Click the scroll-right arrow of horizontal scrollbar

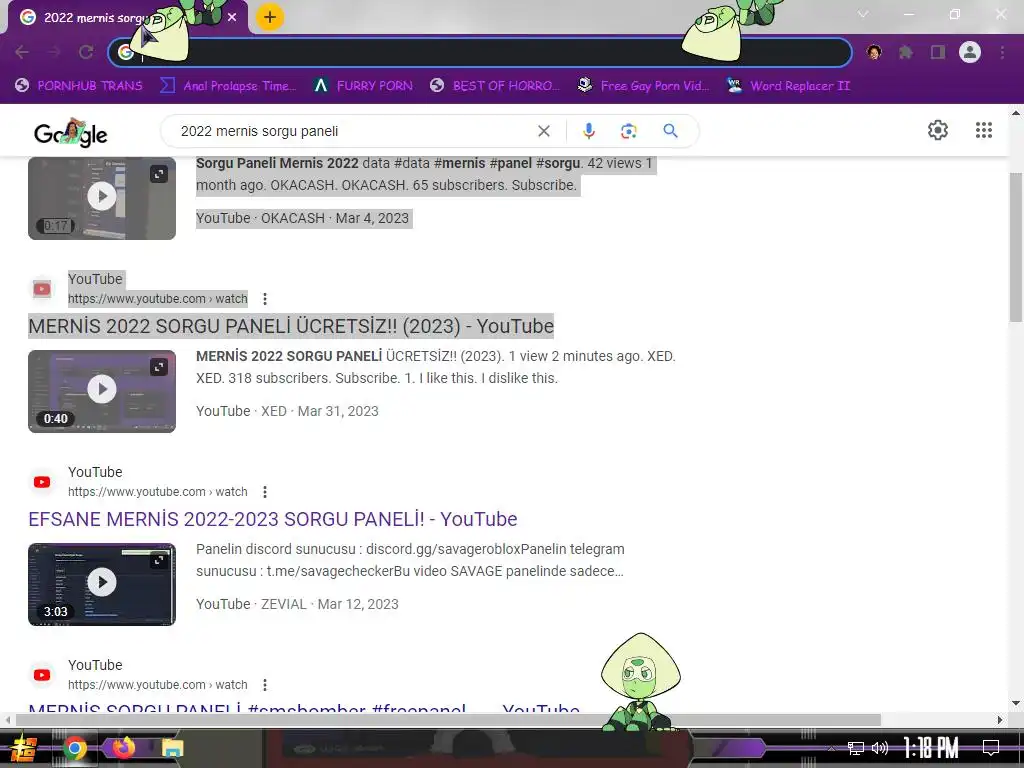(x=1000, y=720)
